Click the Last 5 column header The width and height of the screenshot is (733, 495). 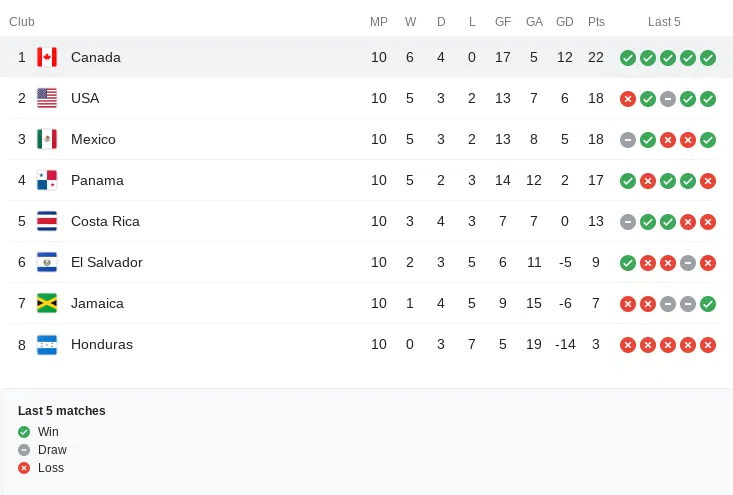click(x=664, y=22)
